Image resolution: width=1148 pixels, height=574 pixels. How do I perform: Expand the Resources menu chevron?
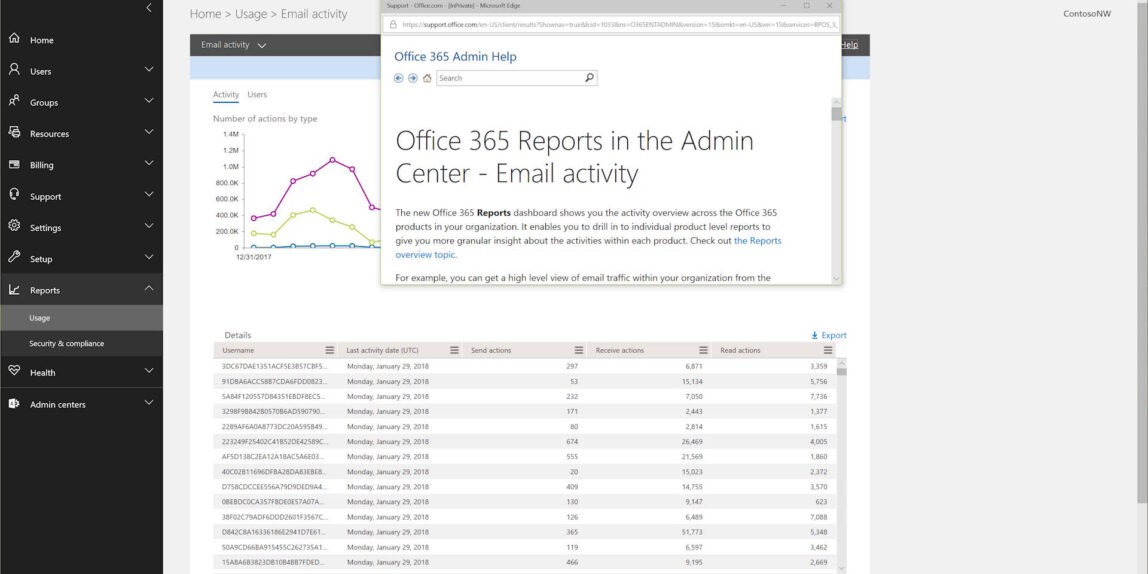pyautogui.click(x=149, y=132)
